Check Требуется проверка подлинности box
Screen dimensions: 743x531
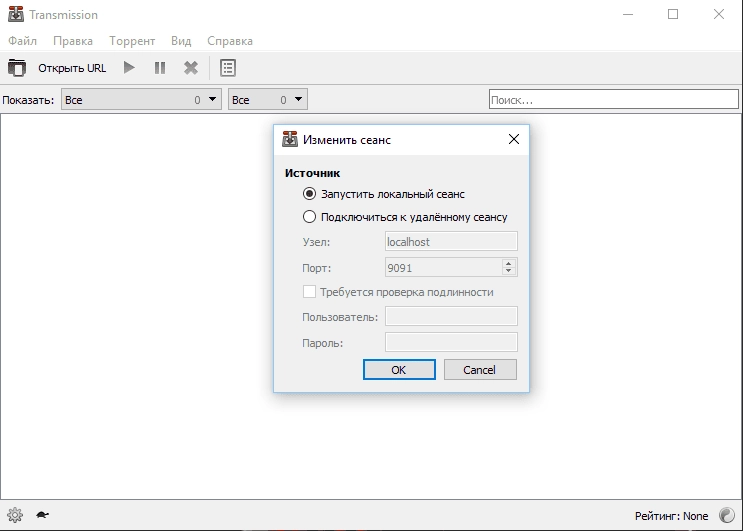(309, 292)
